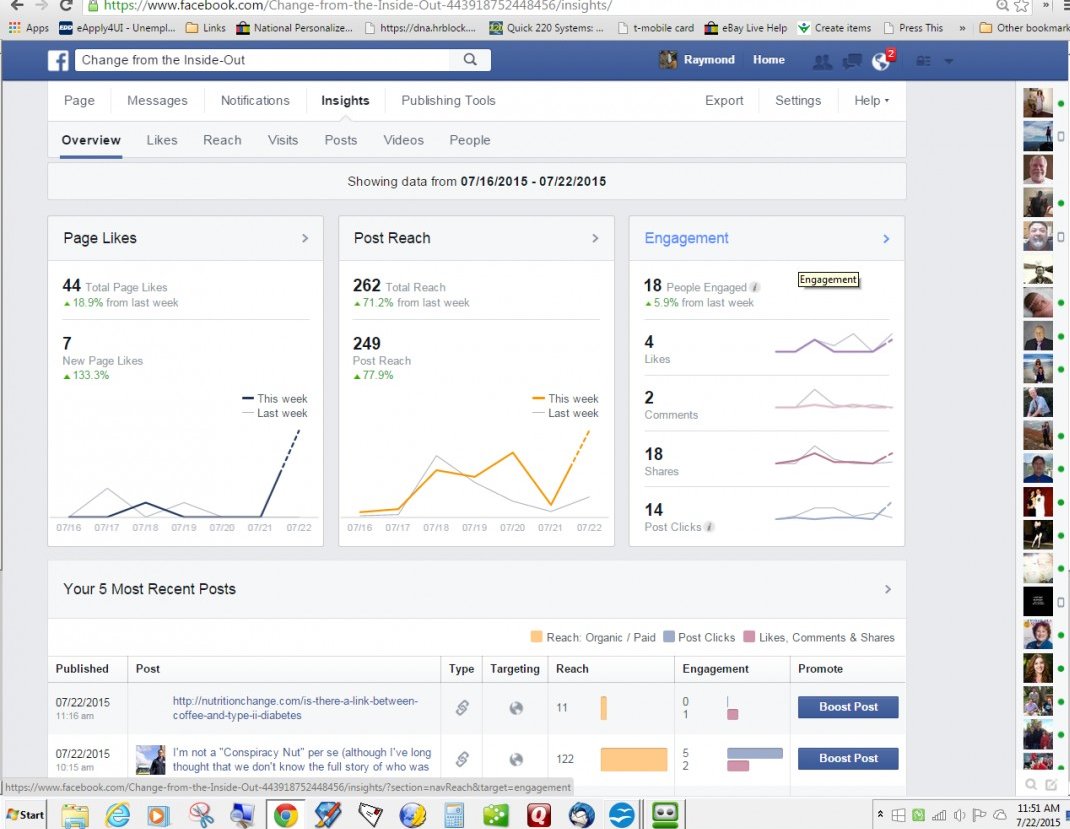
Task: Select the People insights sub-tab
Action: click(x=469, y=140)
